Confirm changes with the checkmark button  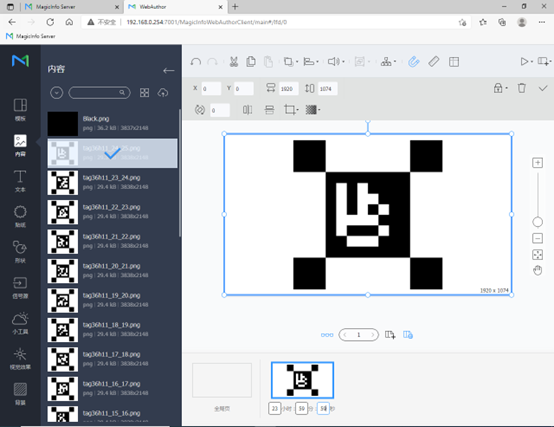tap(543, 88)
